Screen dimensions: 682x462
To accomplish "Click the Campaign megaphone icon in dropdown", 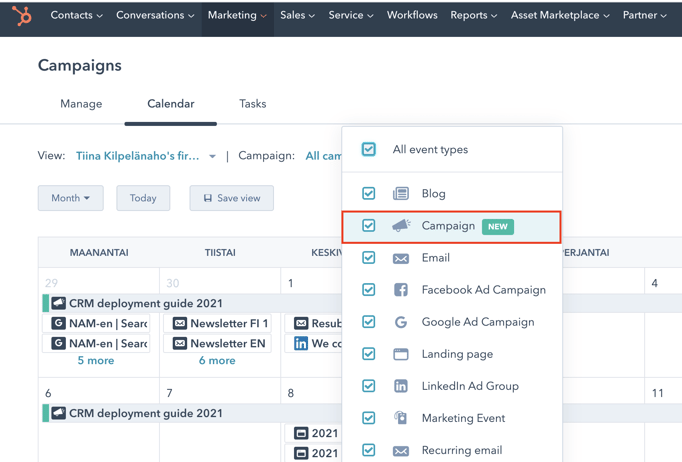I will point(401,225).
